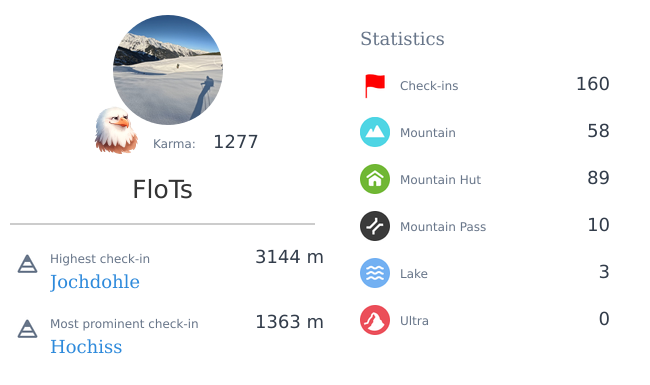Viewport: 650px width, 385px height.
Task: Click the red Check-ins flag icon
Action: [375, 85]
